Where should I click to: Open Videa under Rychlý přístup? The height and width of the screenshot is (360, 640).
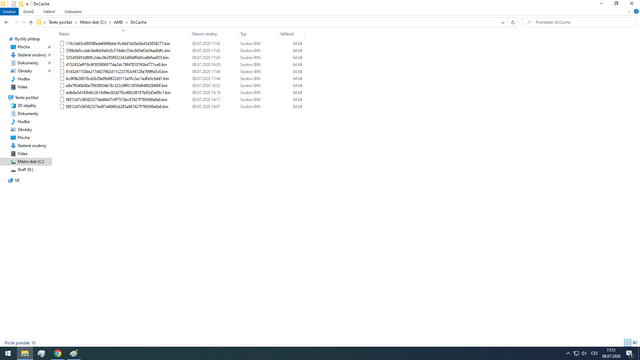pos(22,87)
